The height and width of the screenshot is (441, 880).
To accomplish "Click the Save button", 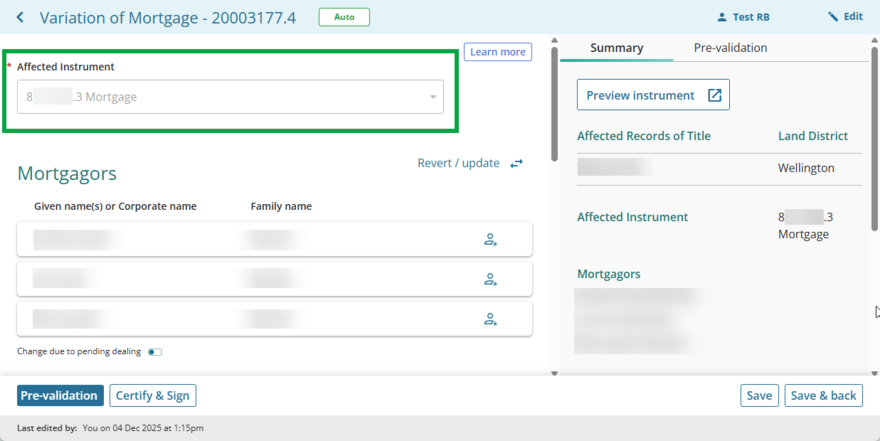I will [x=759, y=396].
